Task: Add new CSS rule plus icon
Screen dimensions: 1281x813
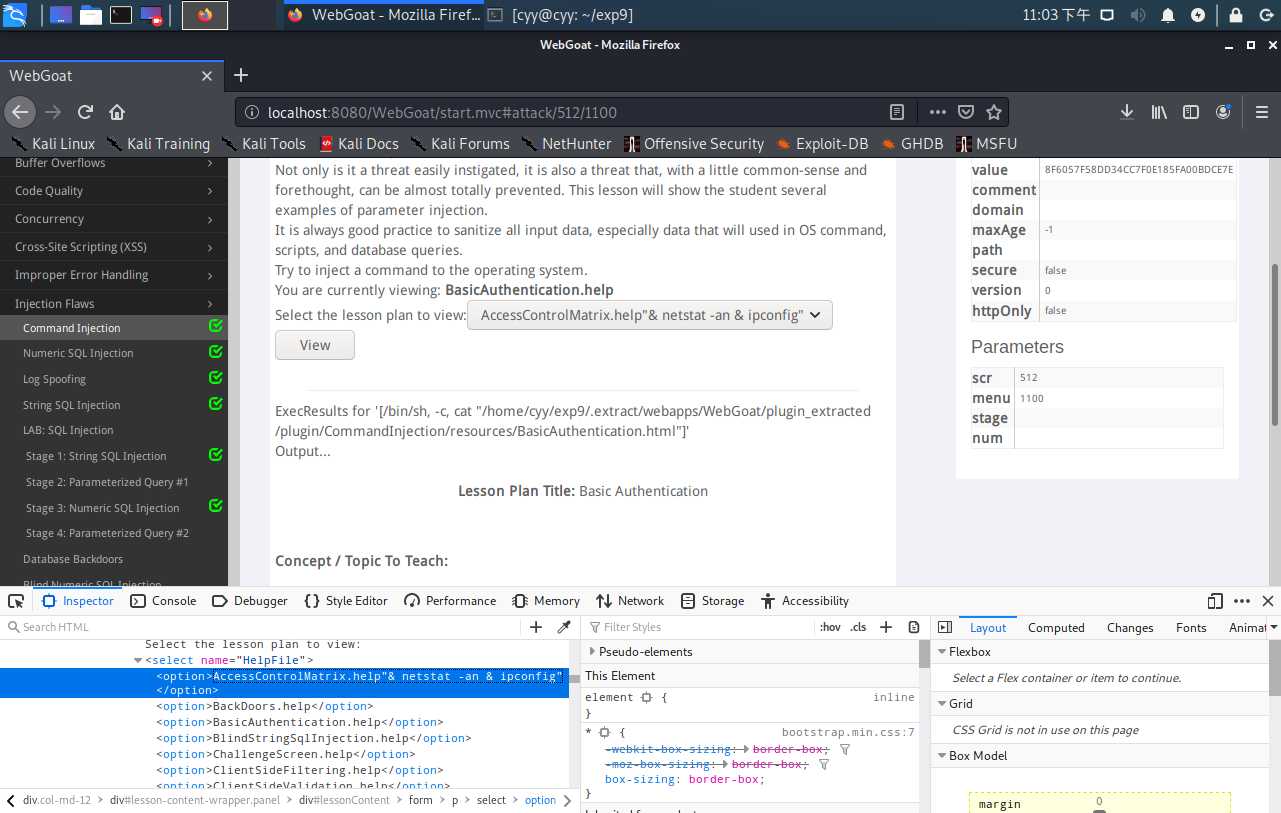Action: (886, 627)
